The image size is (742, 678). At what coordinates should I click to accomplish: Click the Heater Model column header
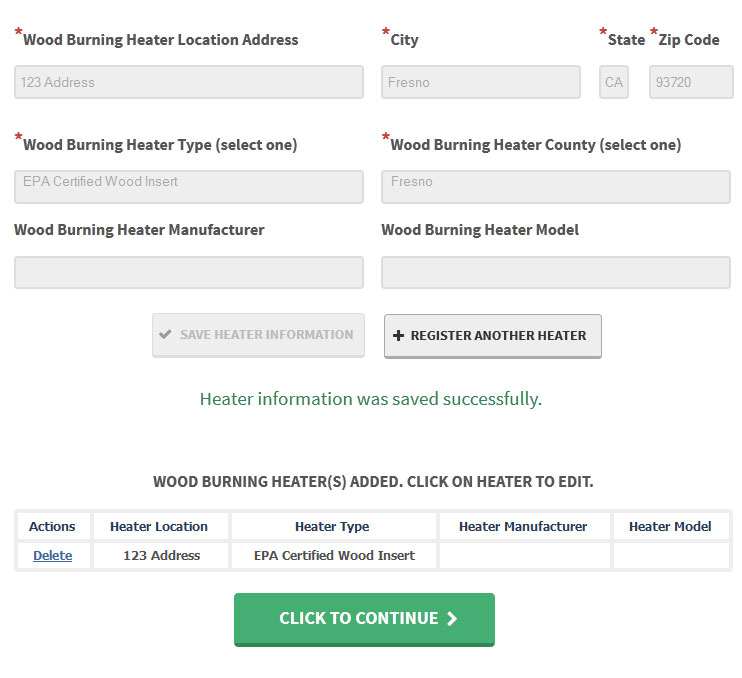pos(670,527)
